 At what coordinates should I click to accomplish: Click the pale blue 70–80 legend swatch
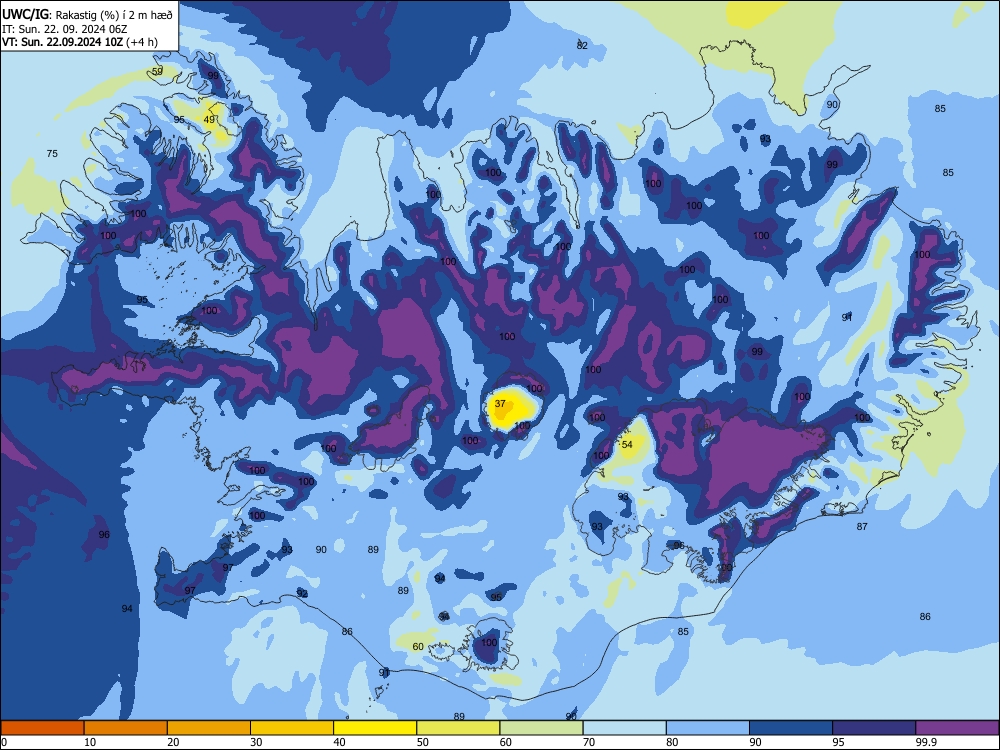pos(624,728)
